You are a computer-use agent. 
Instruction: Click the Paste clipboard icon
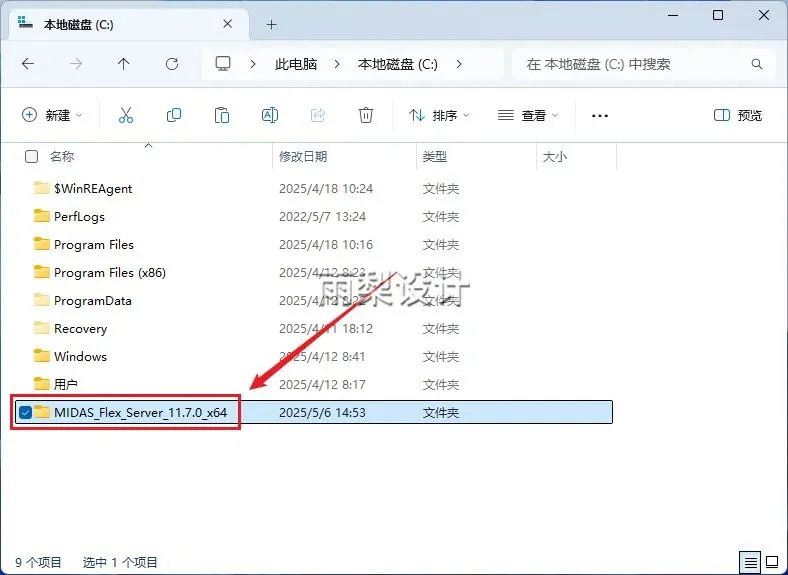(x=222, y=115)
